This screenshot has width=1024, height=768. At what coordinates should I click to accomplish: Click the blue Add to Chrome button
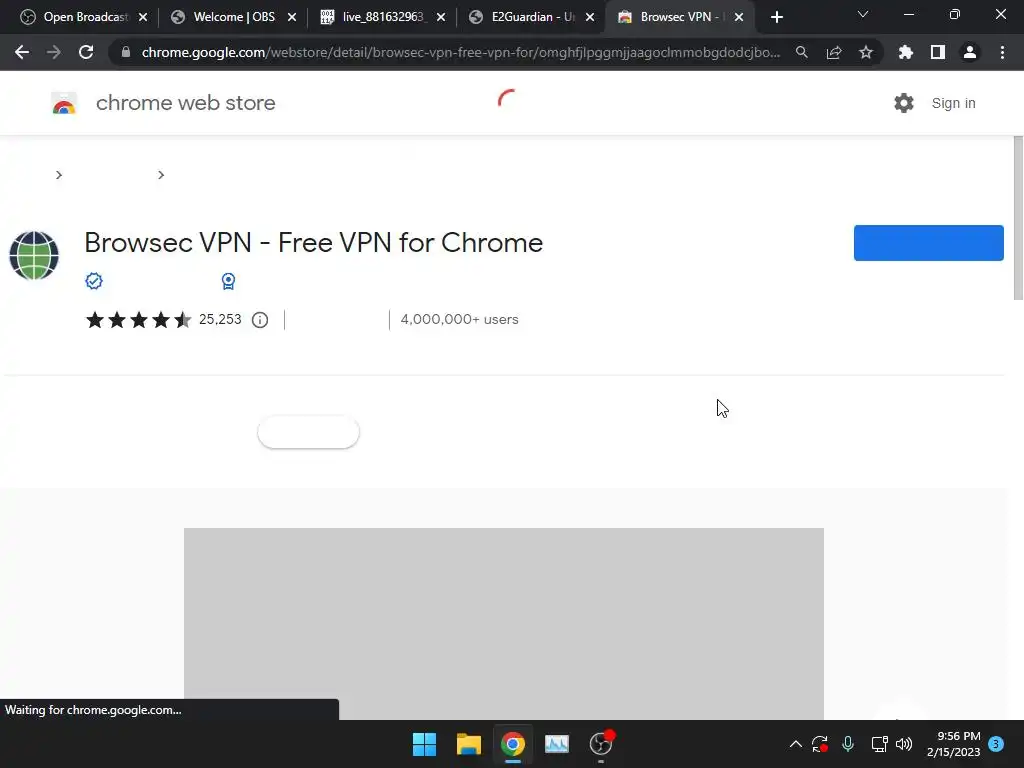coord(929,243)
